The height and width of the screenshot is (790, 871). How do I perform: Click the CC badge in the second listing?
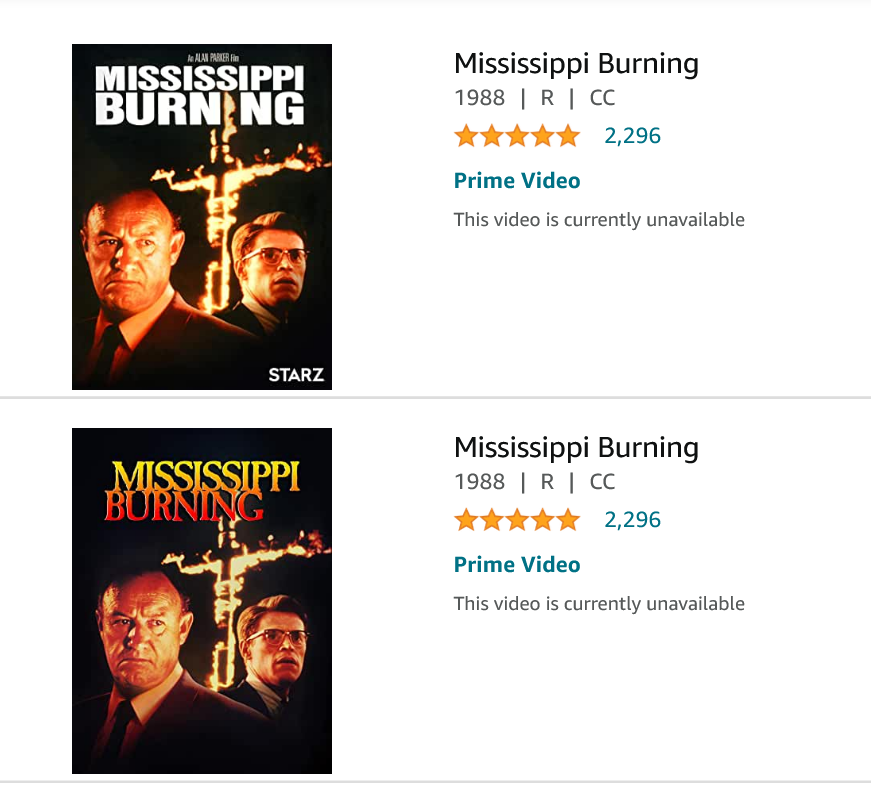click(x=602, y=482)
